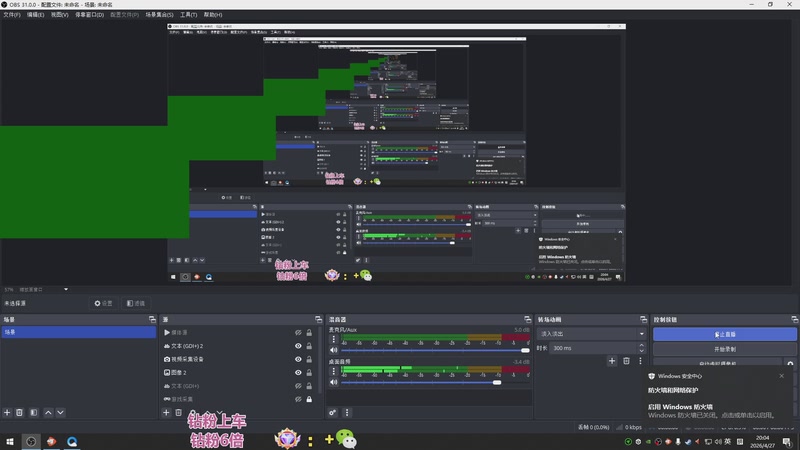This screenshot has height=450, width=800.
Task: Open Steam icon in system tray
Action: click(x=688, y=441)
